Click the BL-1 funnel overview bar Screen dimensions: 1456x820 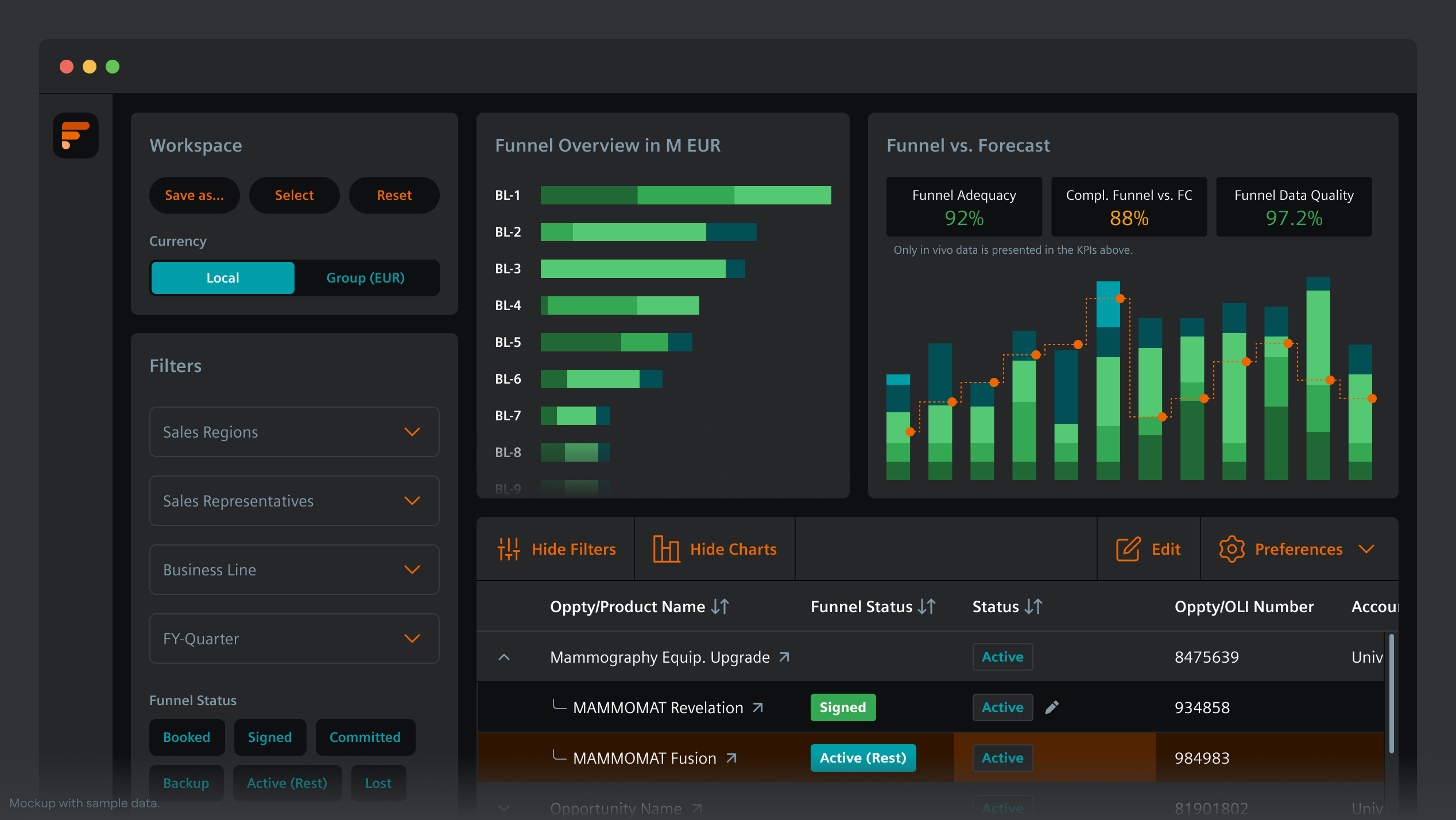[686, 195]
